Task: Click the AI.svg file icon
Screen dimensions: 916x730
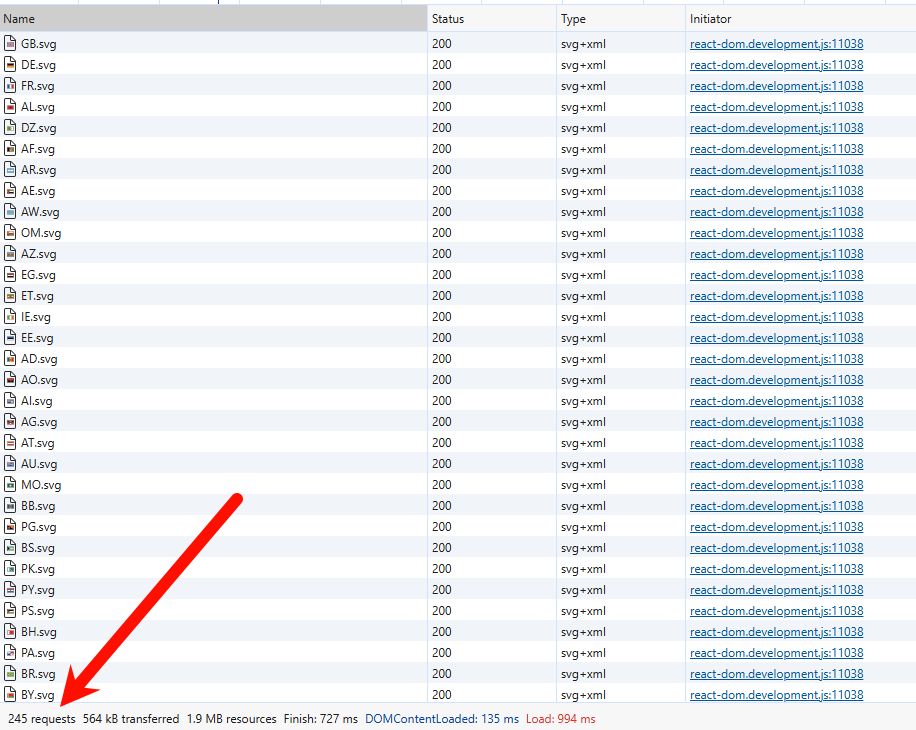Action: [x=10, y=401]
